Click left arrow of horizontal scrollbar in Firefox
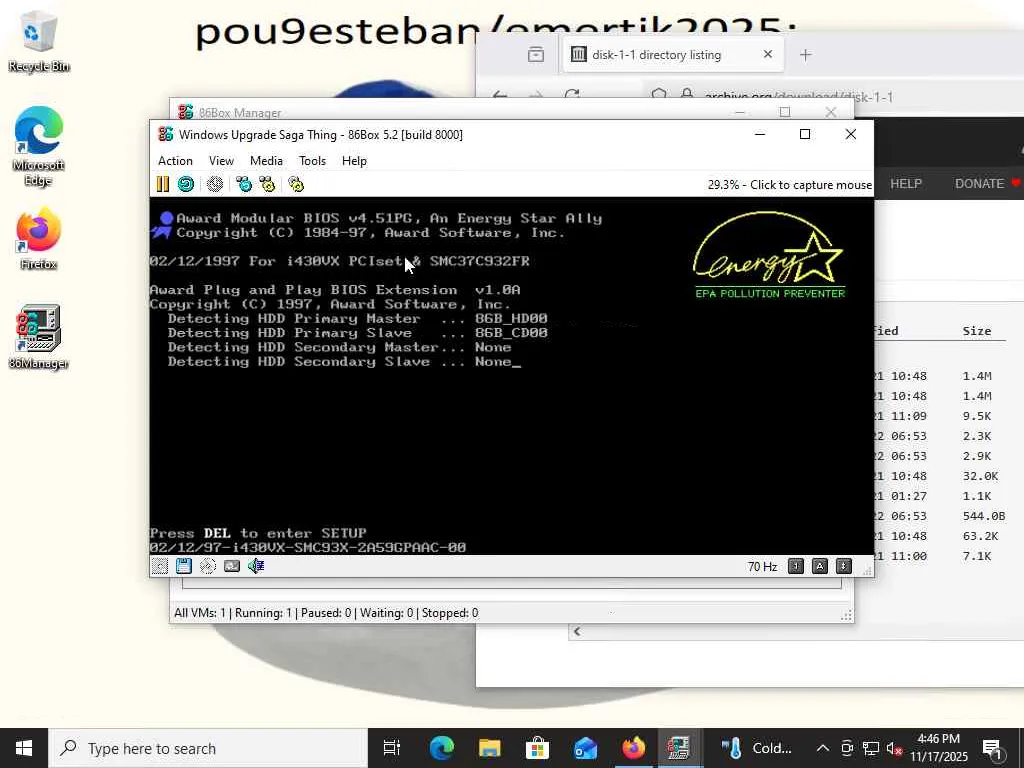The height and width of the screenshot is (768, 1024). [577, 632]
